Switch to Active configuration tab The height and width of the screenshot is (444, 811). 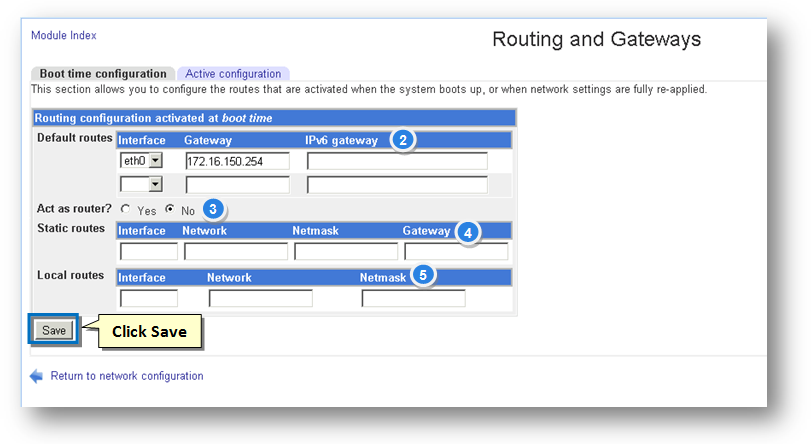pos(233,74)
